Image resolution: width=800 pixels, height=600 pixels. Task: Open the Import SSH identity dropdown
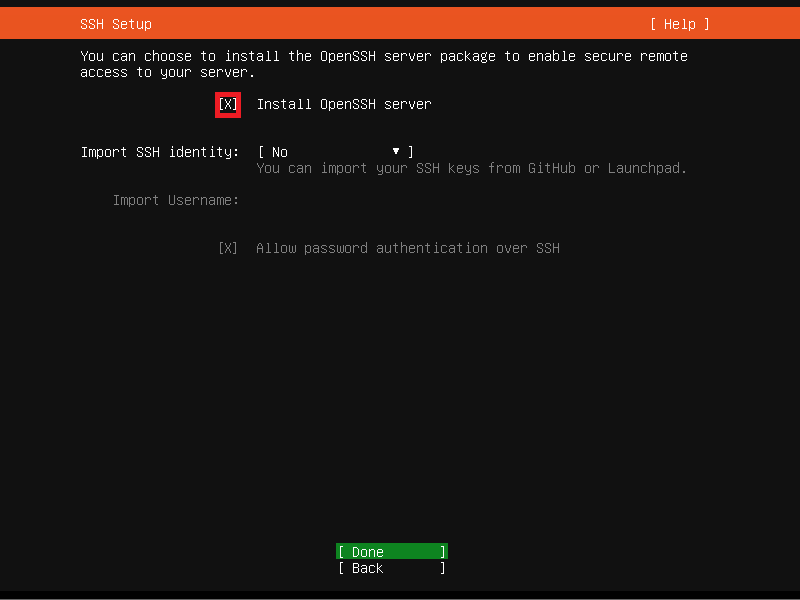coord(336,152)
